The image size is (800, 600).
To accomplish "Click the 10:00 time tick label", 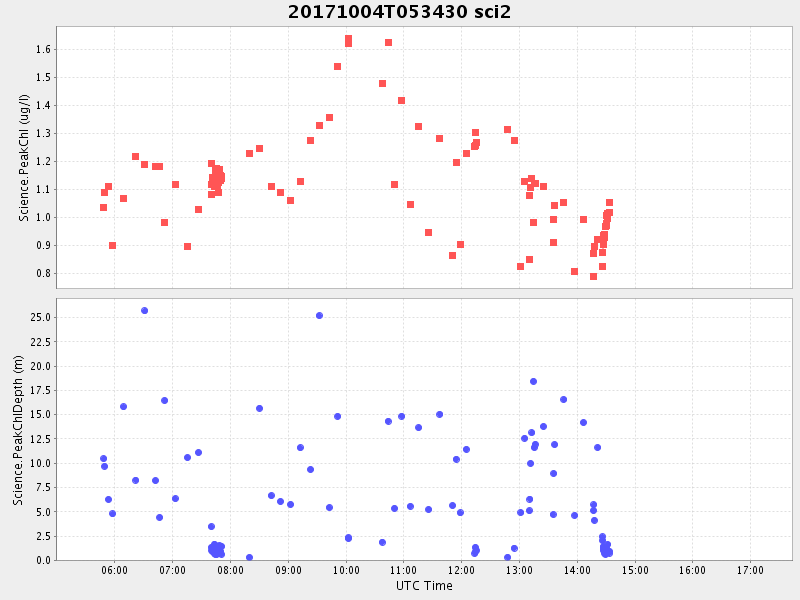I will [346, 570].
